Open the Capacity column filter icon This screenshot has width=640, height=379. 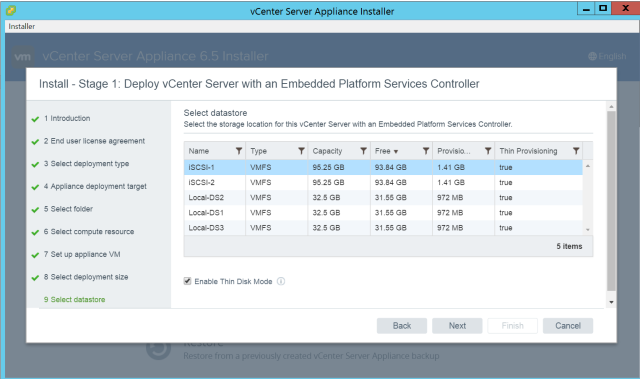pyautogui.click(x=363, y=151)
